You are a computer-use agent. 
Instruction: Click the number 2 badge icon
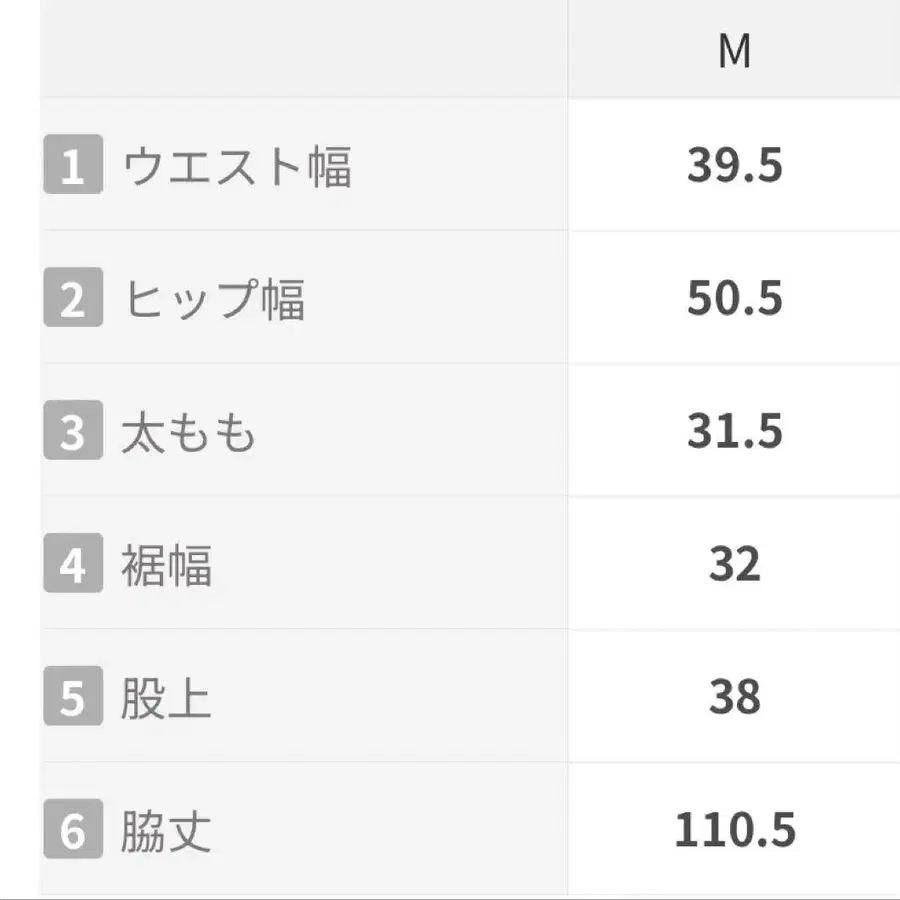(73, 297)
